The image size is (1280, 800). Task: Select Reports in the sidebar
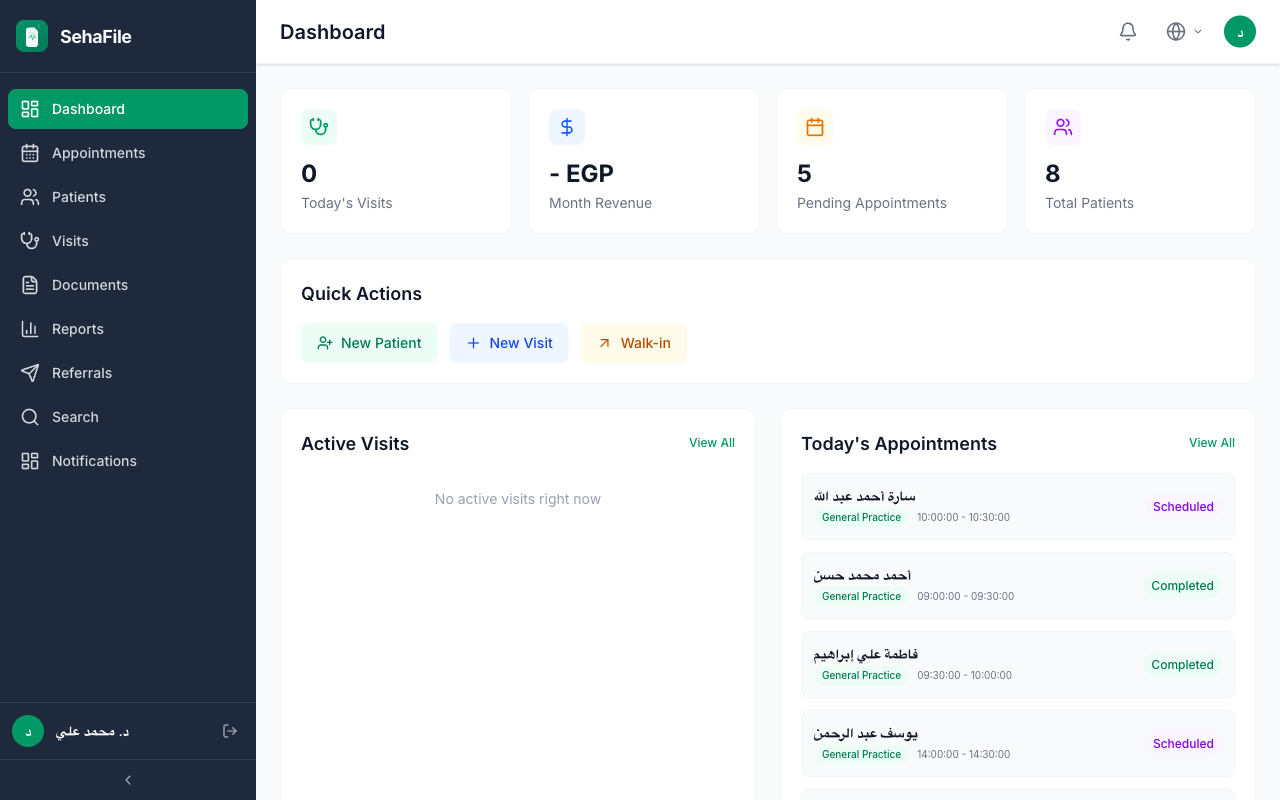click(x=128, y=329)
